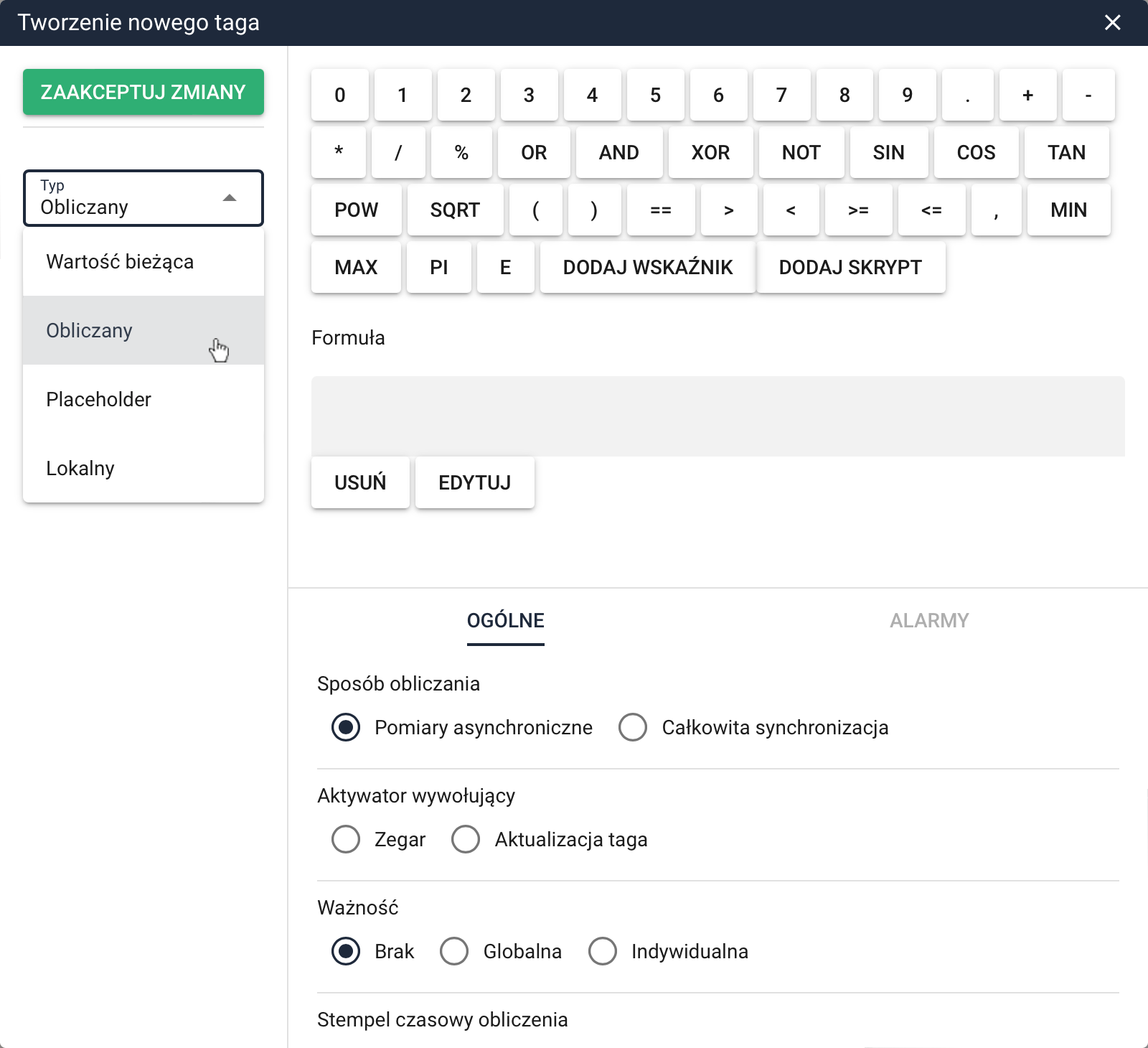Switch to ALARMY tab
Image resolution: width=1148 pixels, height=1048 pixels.
tap(929, 620)
